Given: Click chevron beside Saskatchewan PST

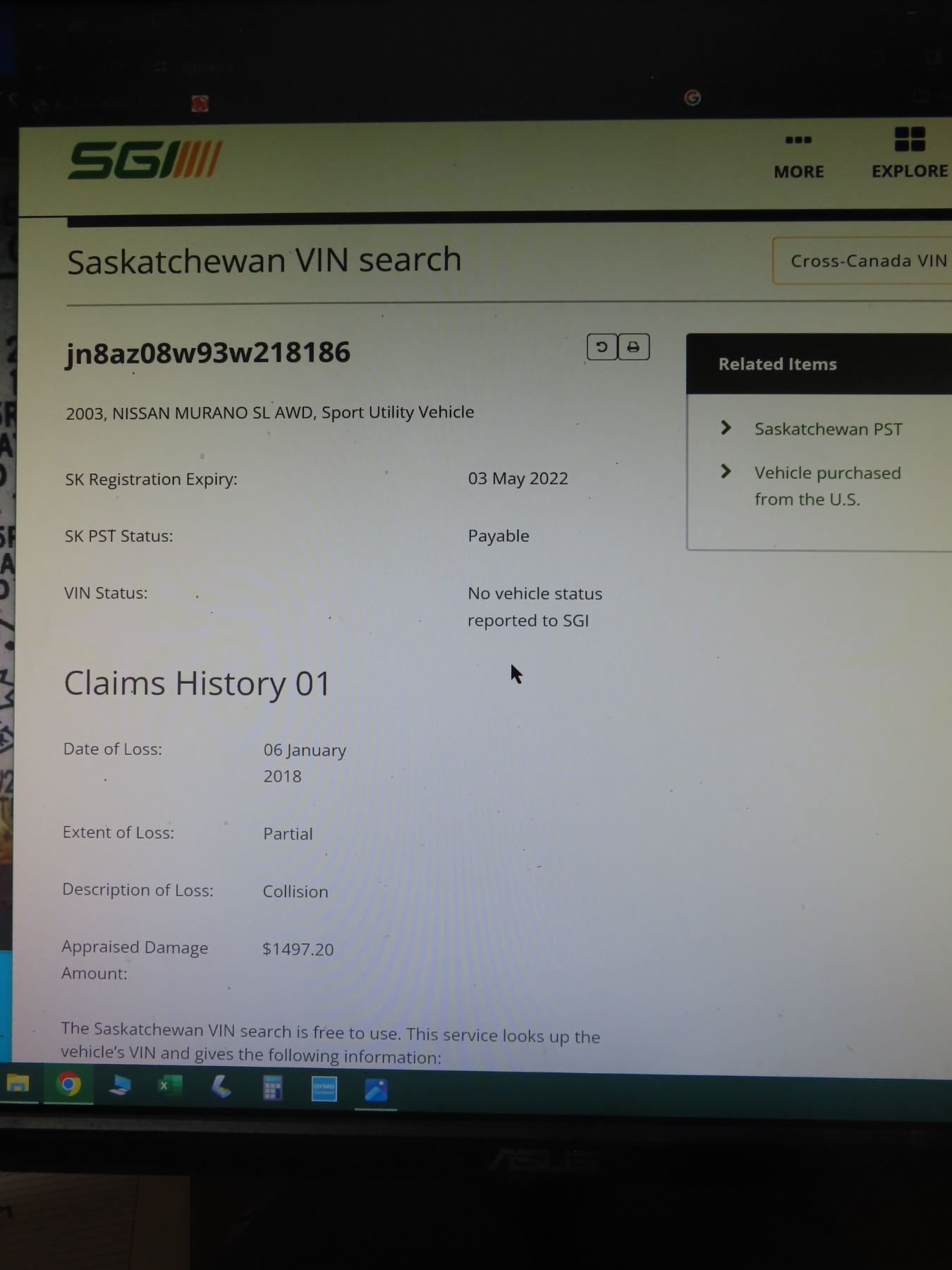Looking at the screenshot, I should coord(726,428).
